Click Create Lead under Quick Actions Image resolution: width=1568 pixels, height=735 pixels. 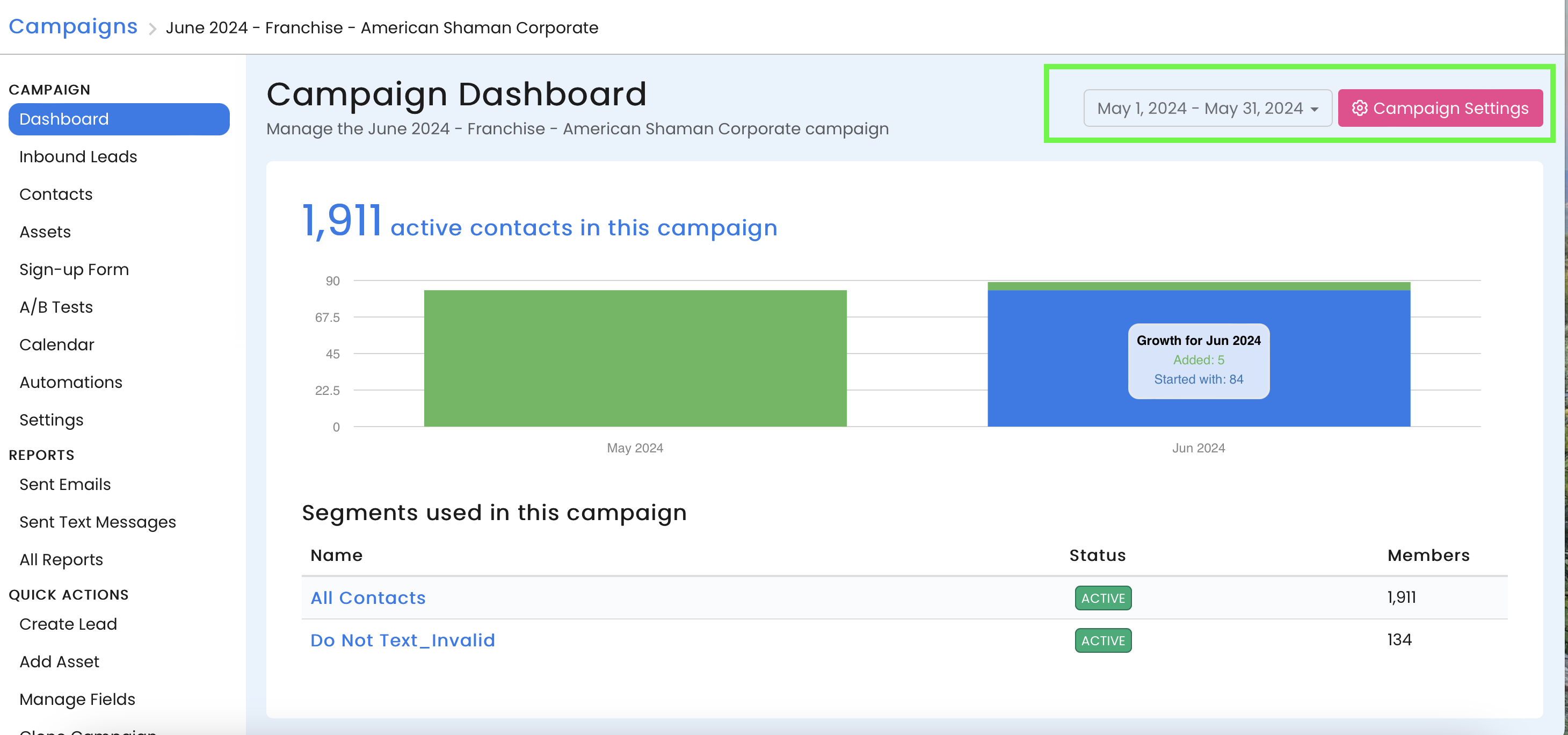(68, 624)
